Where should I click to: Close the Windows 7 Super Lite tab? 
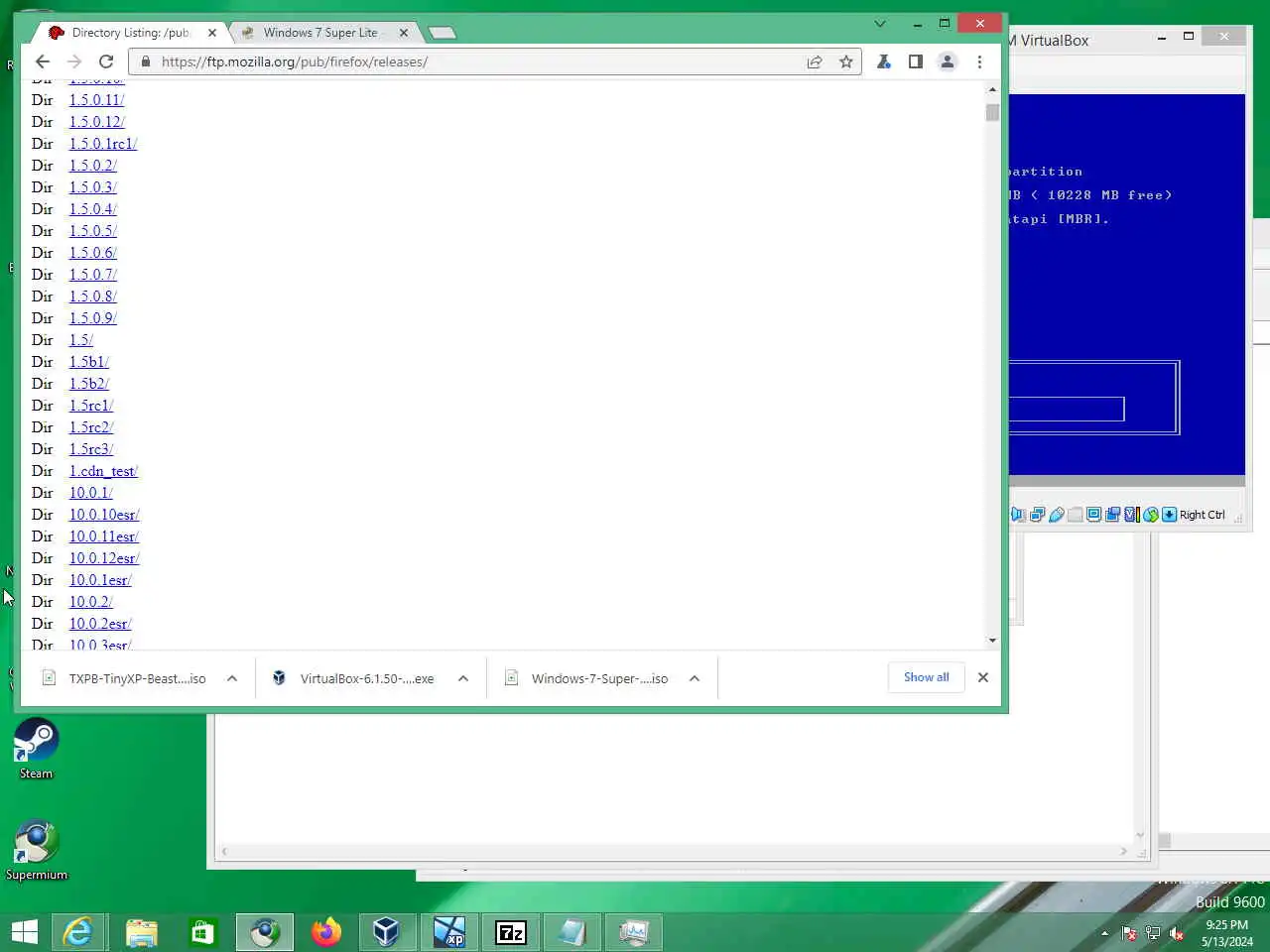404,33
